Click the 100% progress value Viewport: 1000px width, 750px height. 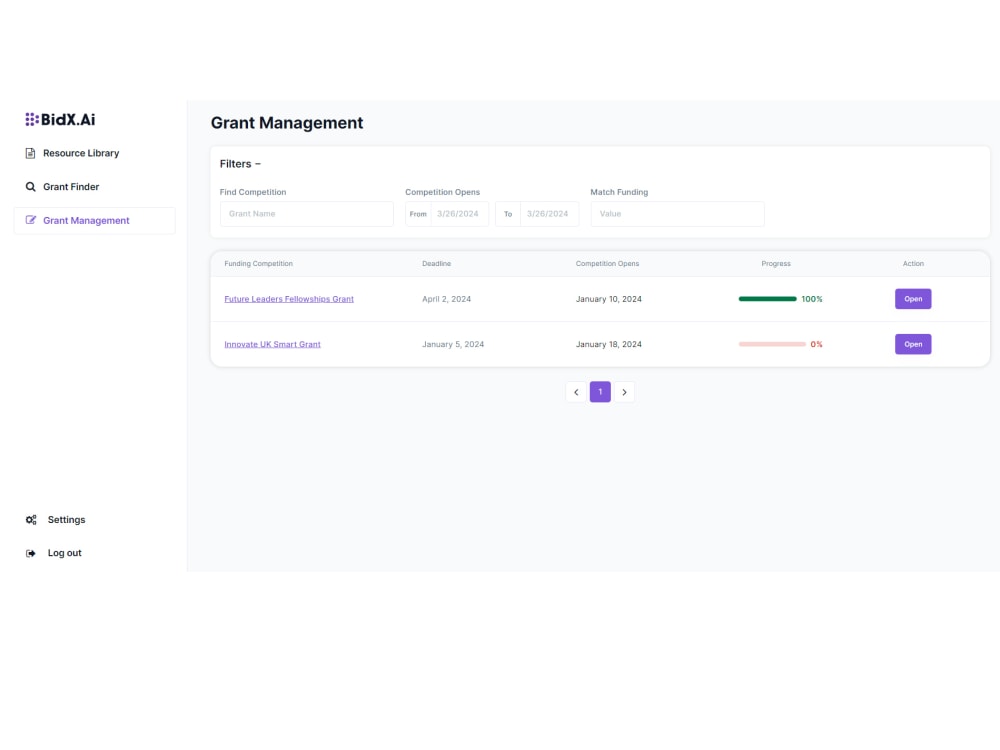(x=812, y=299)
